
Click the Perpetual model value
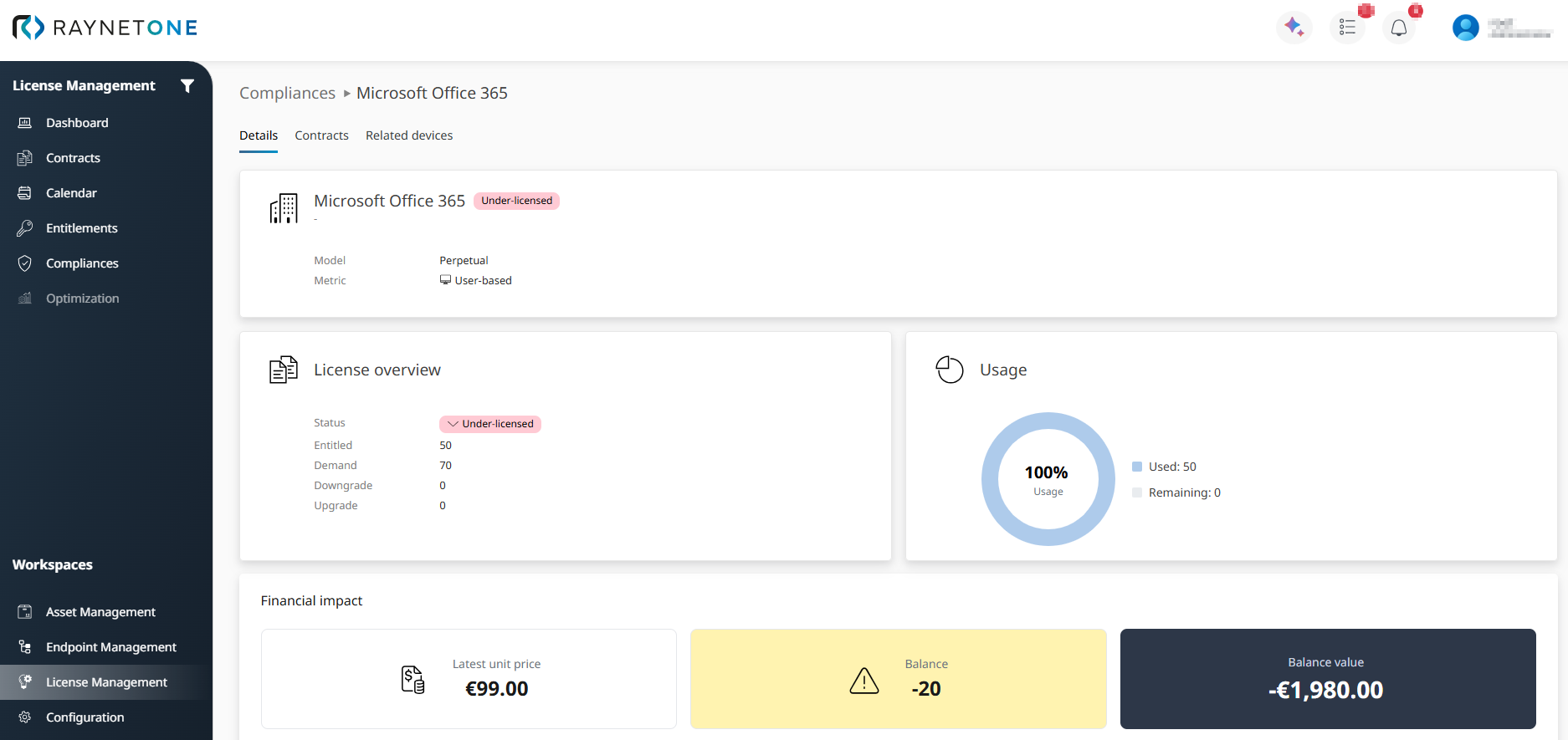click(464, 261)
